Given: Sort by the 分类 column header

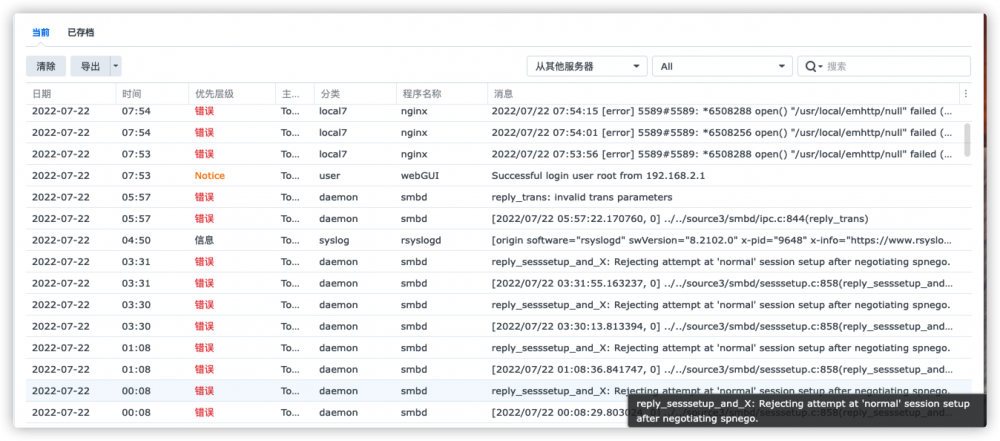Looking at the screenshot, I should pos(355,94).
